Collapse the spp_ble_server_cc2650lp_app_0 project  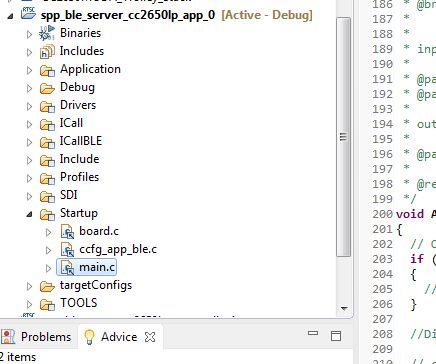pyautogui.click(x=10, y=16)
